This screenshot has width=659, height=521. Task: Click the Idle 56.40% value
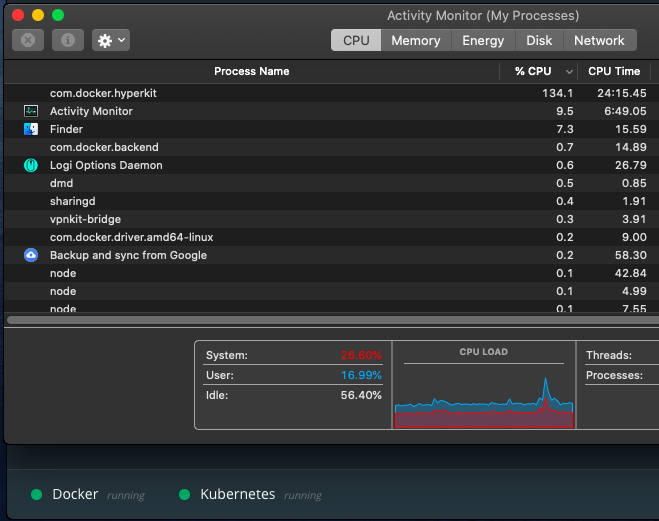pos(361,395)
